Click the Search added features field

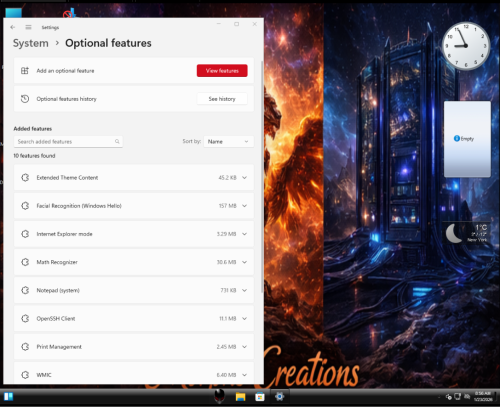coord(68,142)
